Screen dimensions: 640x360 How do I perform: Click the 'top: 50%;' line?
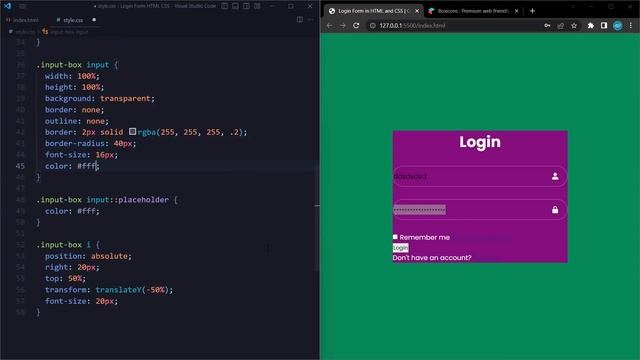click(x=65, y=278)
